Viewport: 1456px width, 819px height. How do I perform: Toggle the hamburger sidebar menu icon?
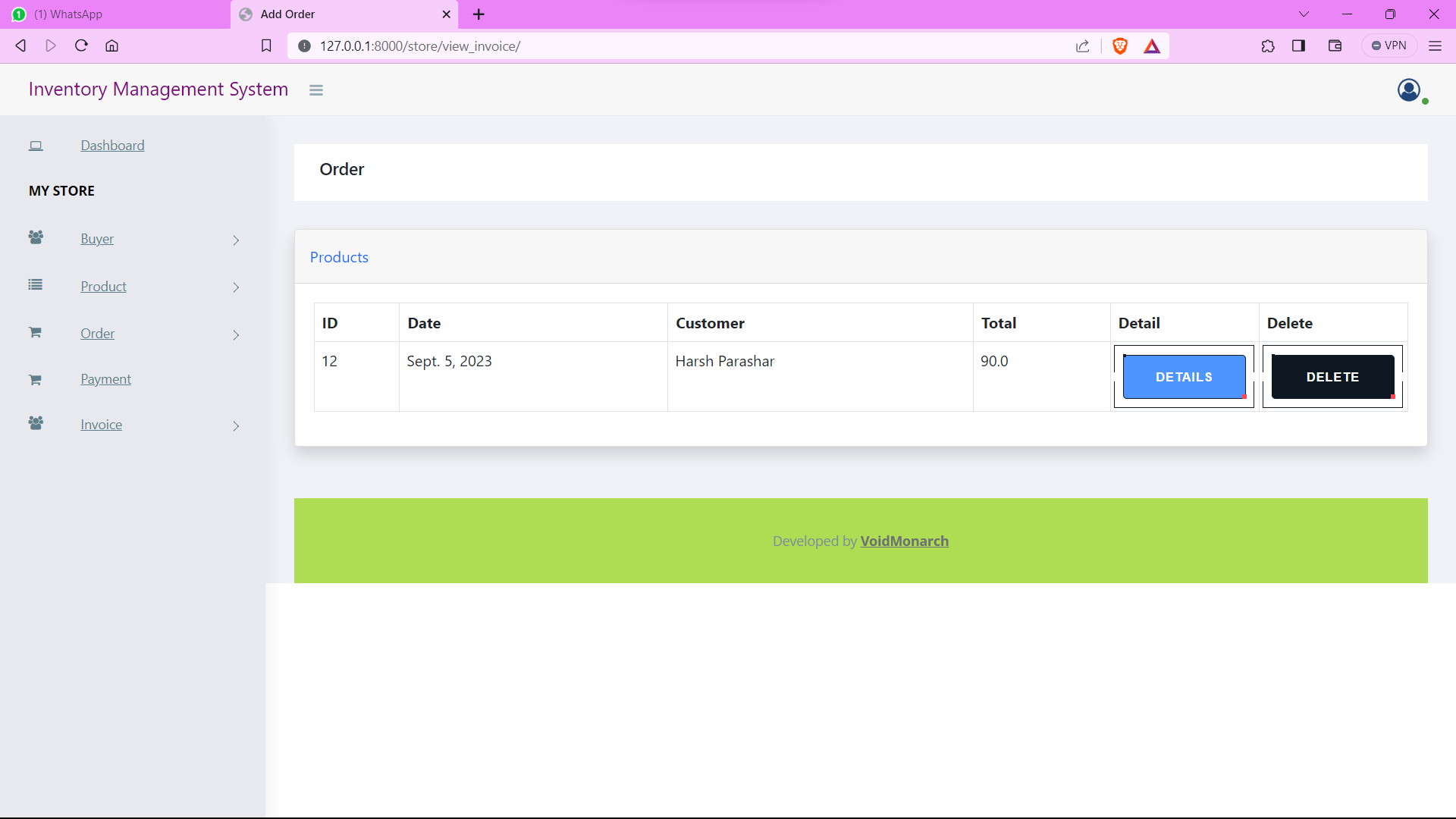(316, 90)
